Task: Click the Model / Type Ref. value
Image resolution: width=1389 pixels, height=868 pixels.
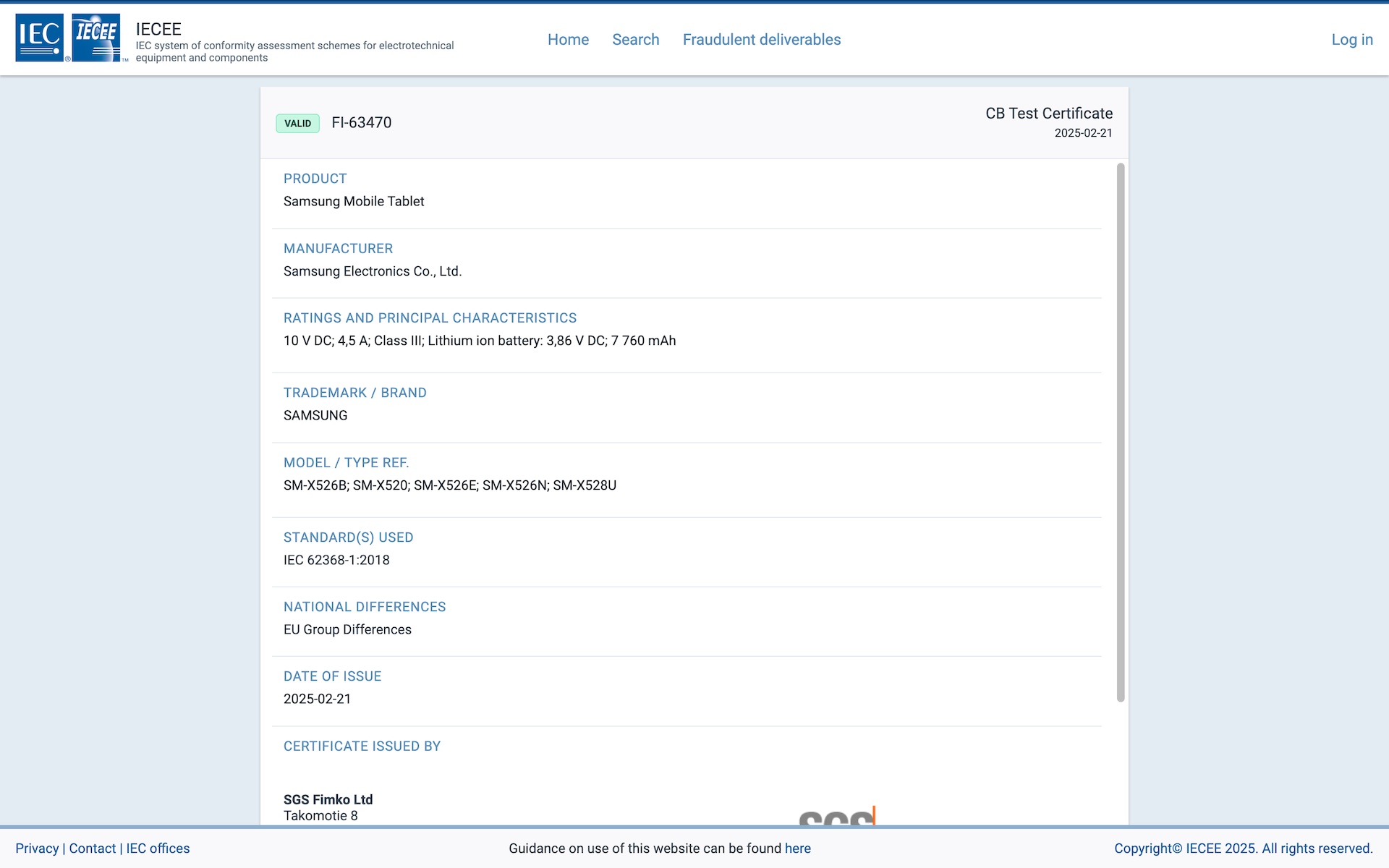Action: click(x=449, y=485)
